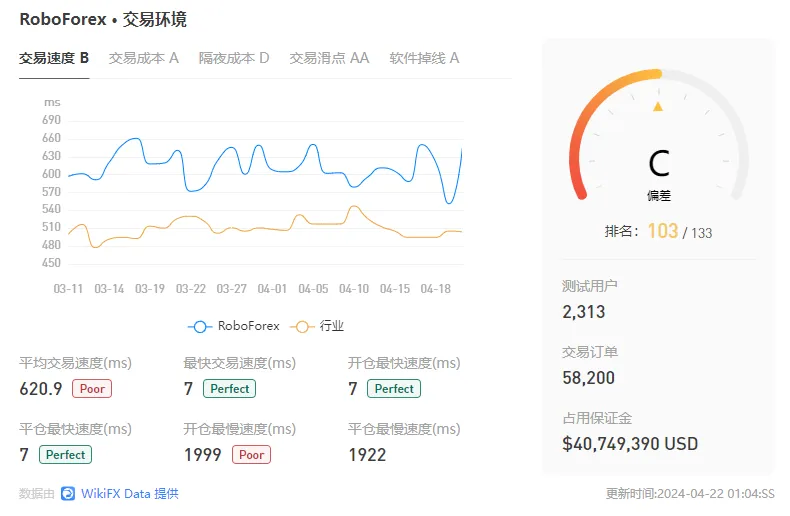The image size is (790, 516).
Task: Click the orange triangle pointer on gauge
Action: [658, 106]
